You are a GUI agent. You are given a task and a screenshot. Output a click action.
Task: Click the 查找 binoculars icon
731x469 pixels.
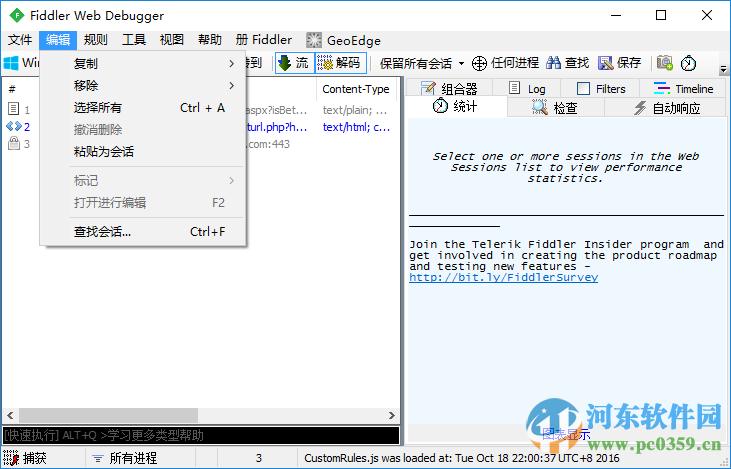tap(553, 63)
